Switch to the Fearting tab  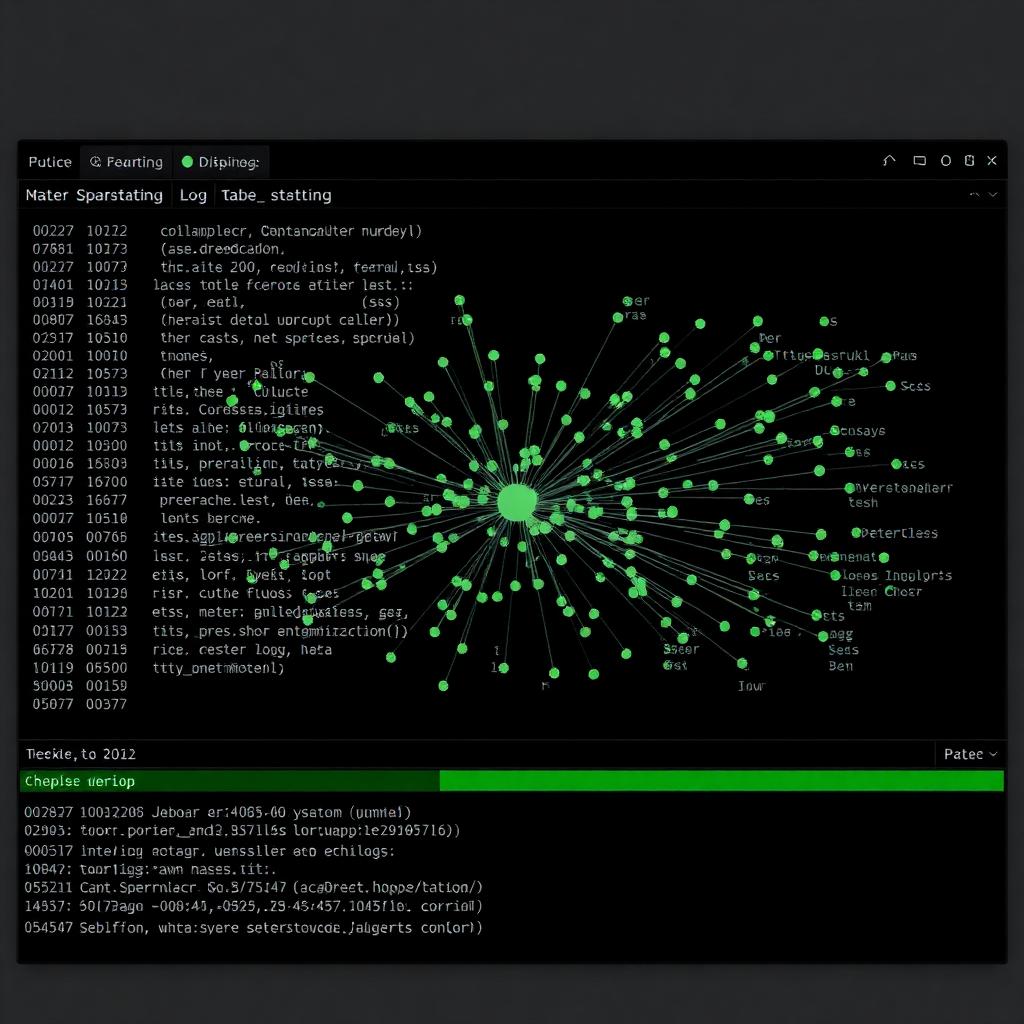click(x=127, y=162)
